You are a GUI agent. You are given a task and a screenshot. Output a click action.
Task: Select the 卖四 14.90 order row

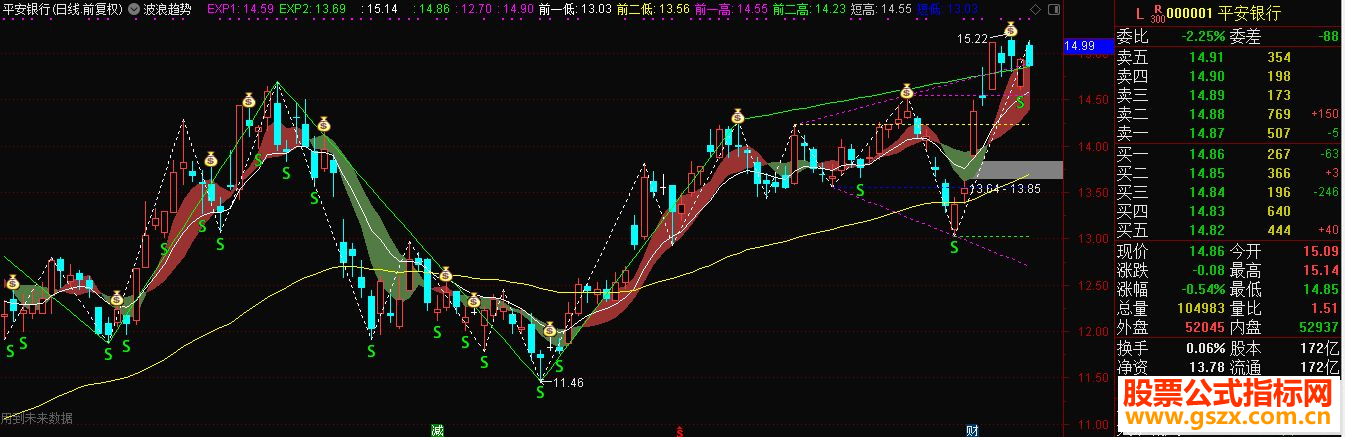(x=1228, y=76)
